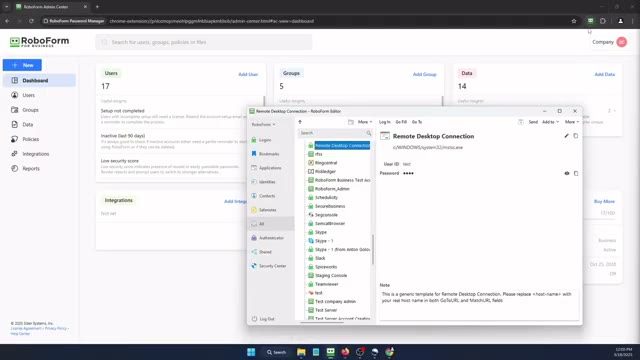Viewport: 640px width, 360px height.
Task: Go to Users in admin sidebar
Action: 39,95
